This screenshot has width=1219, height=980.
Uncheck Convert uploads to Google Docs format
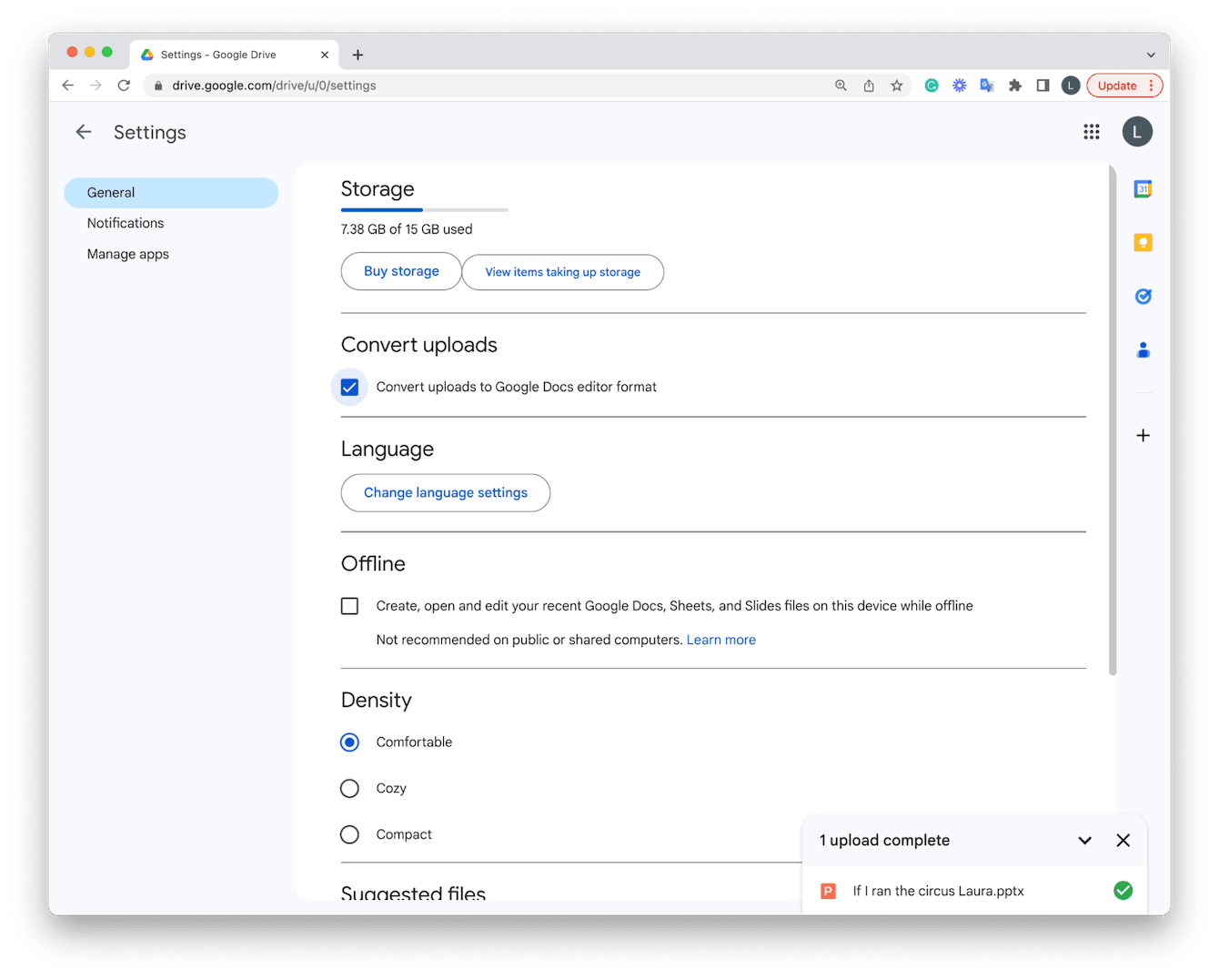350,388
